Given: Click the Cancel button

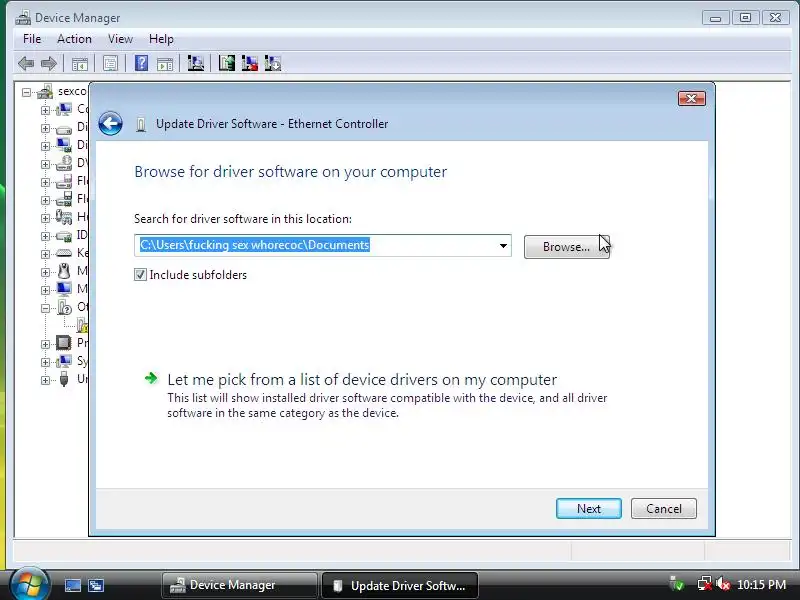Looking at the screenshot, I should pos(664,509).
